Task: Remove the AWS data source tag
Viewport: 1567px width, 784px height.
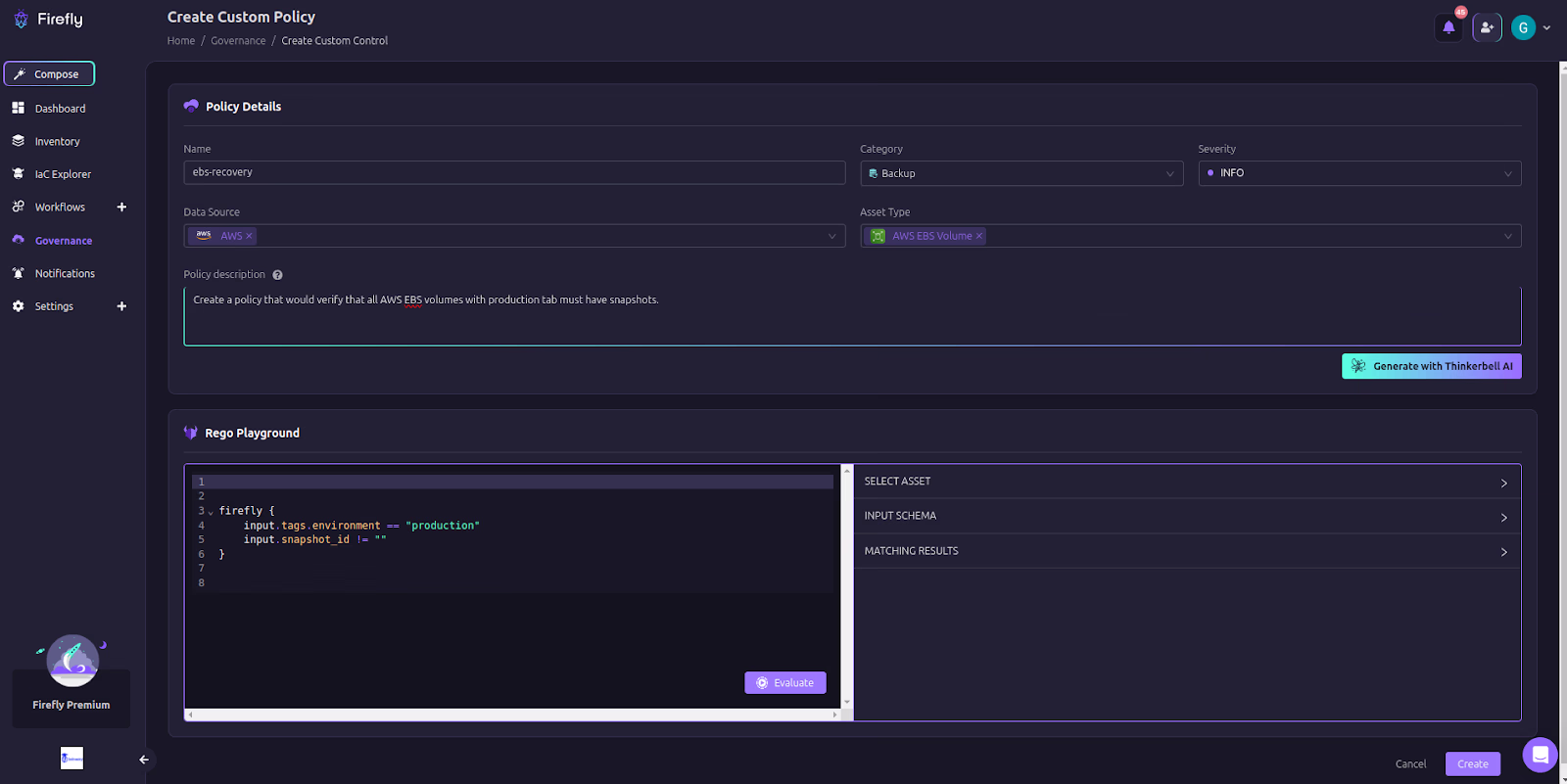Action: pos(249,236)
